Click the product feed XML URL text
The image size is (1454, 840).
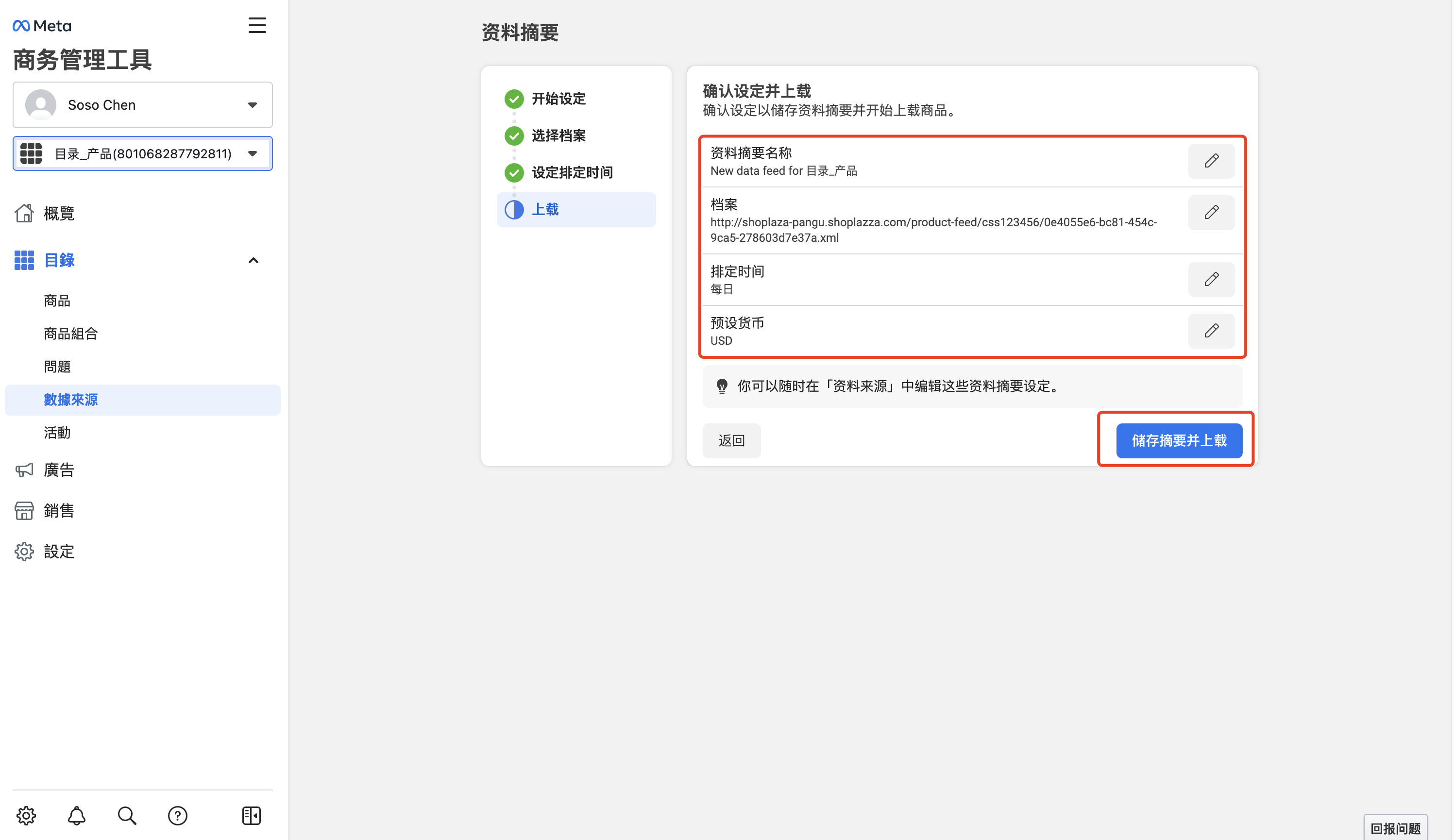point(933,230)
